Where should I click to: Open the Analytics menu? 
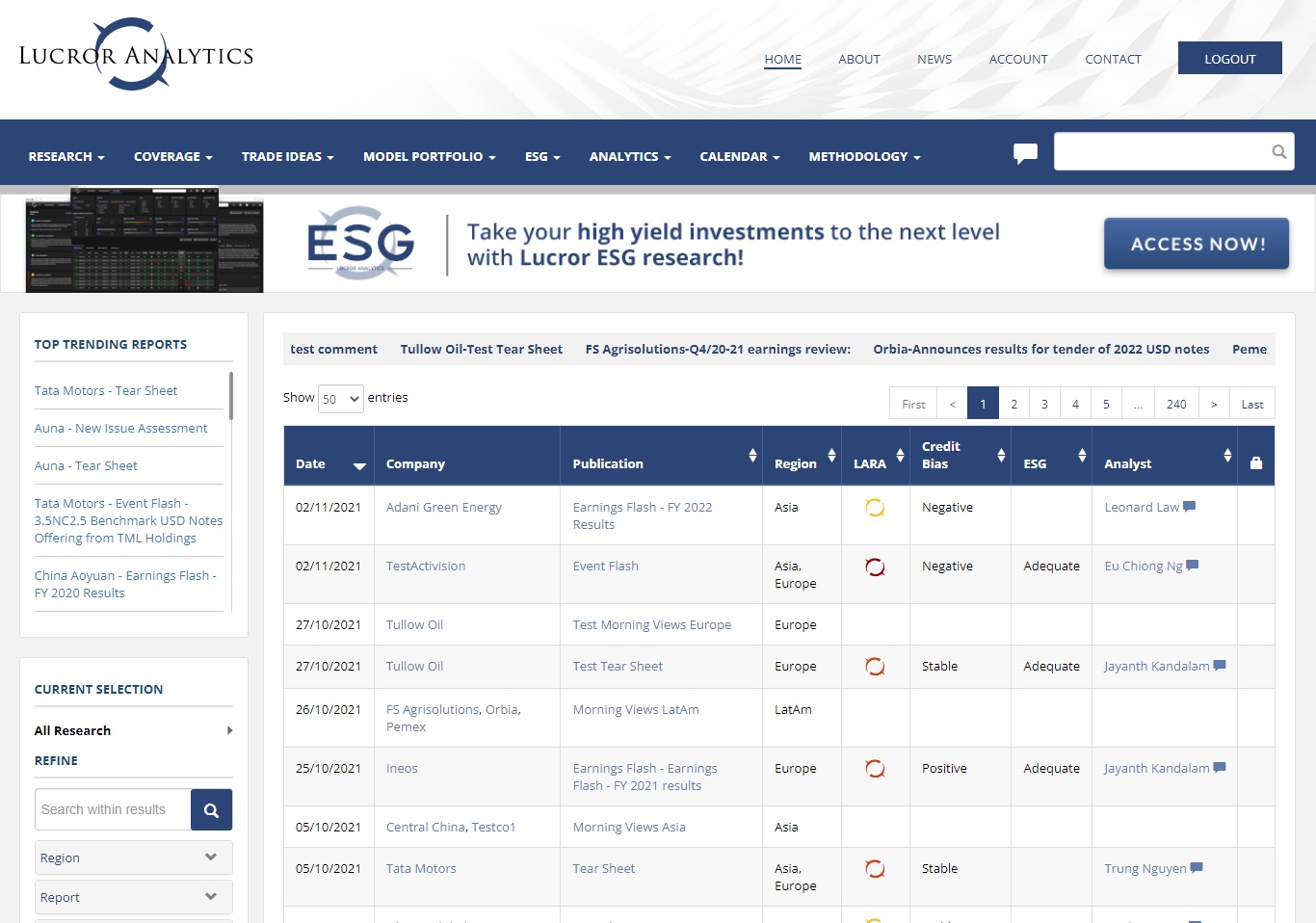point(629,157)
